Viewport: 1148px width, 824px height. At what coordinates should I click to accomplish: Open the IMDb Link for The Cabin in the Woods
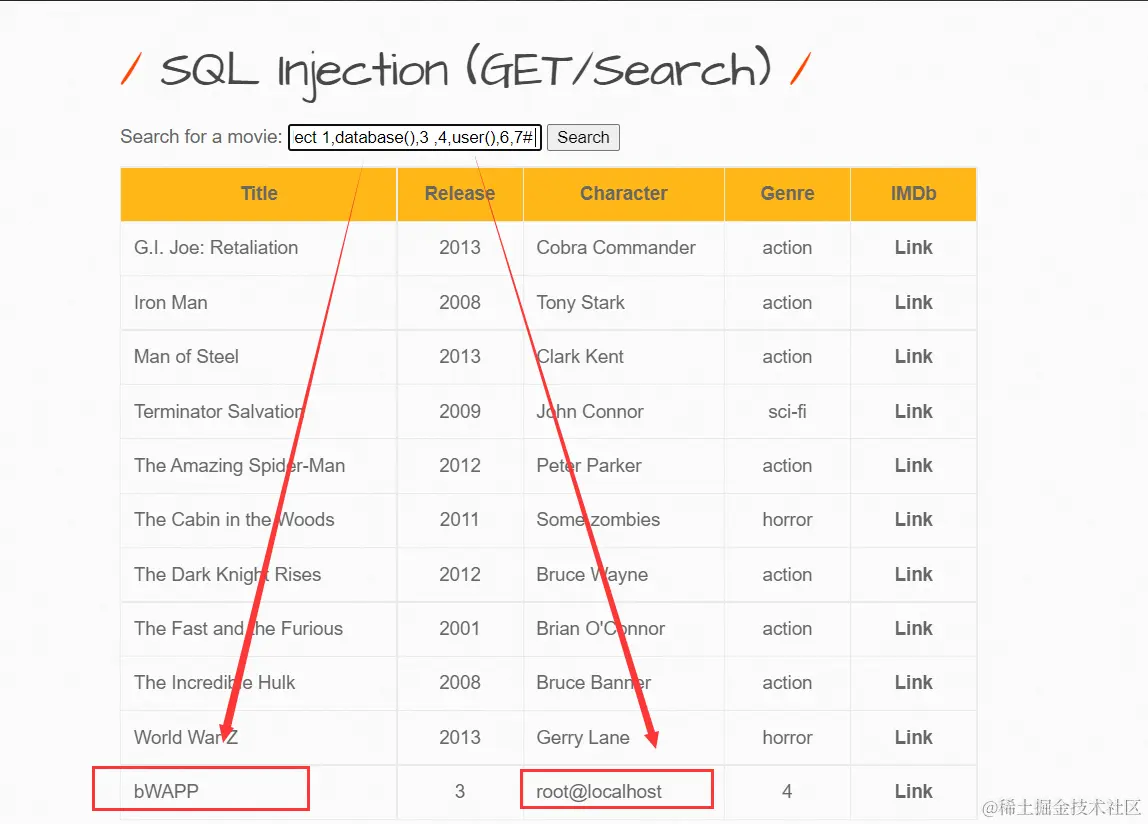913,519
